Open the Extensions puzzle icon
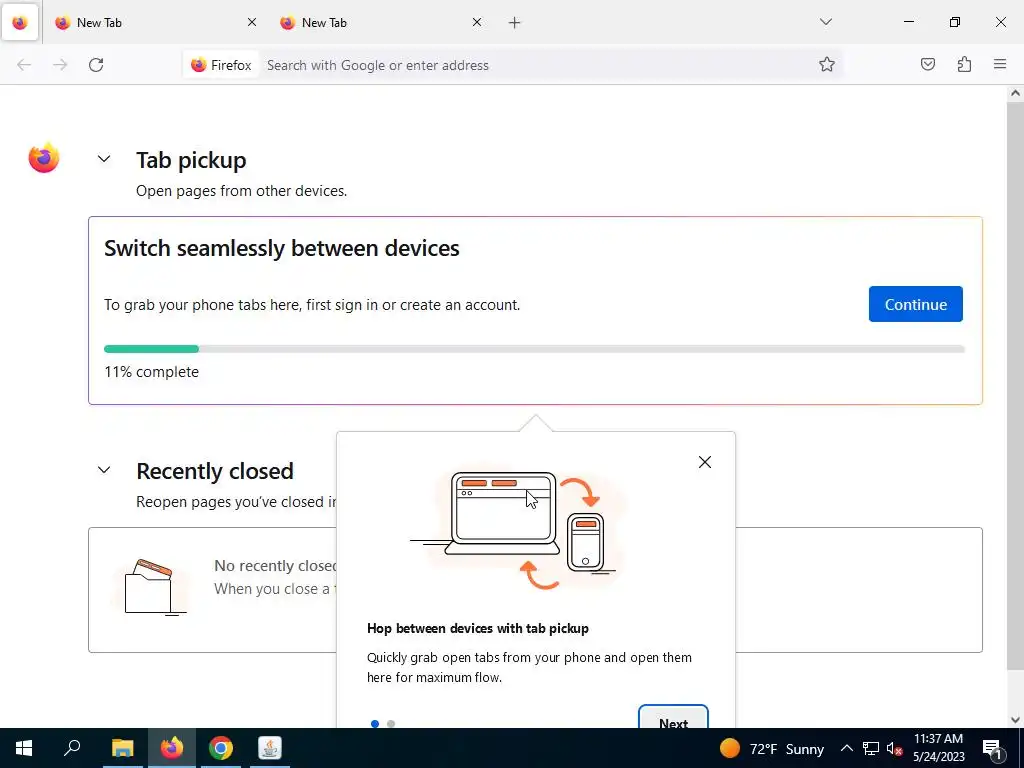Viewport: 1024px width, 768px height. [964, 64]
